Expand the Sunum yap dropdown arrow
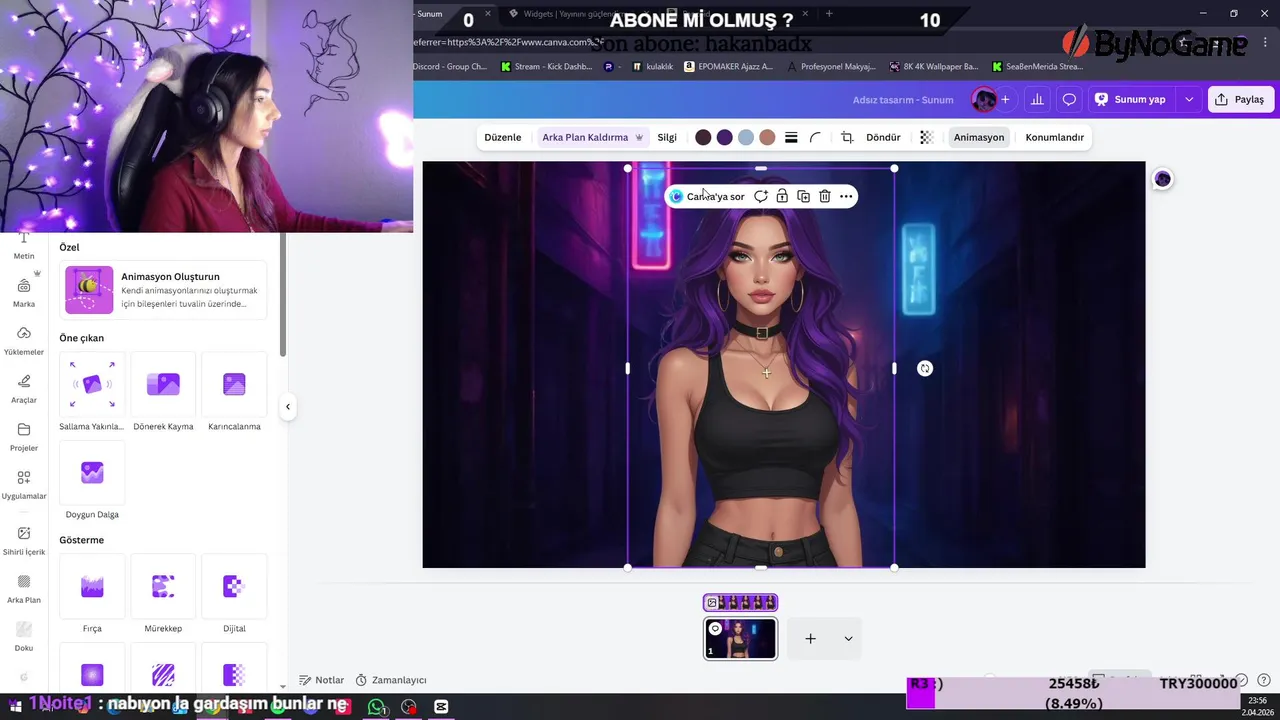This screenshot has height=720, width=1280. pyautogui.click(x=1189, y=99)
